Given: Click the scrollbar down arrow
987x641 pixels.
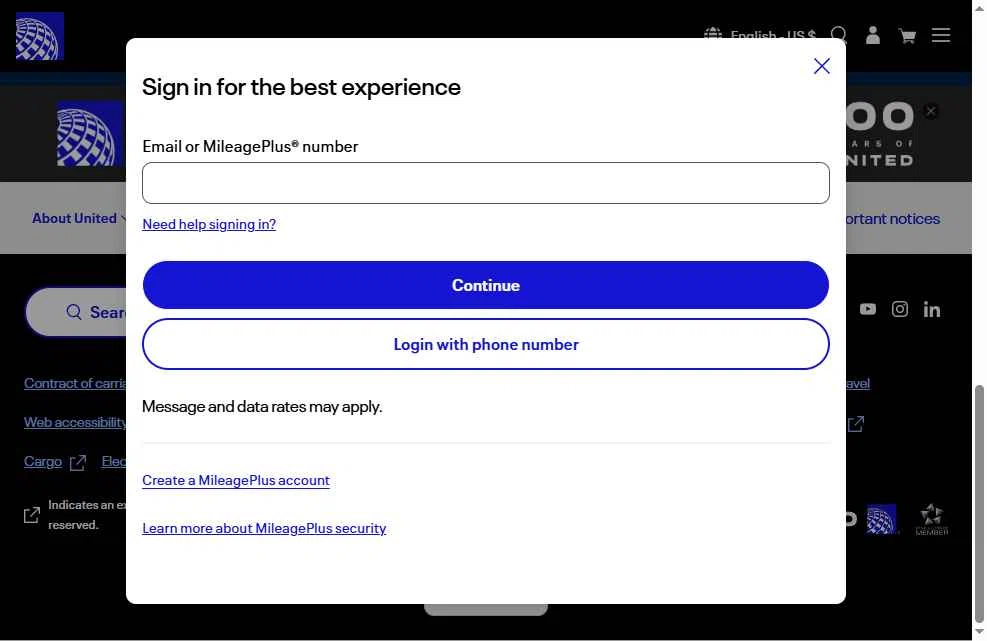Looking at the screenshot, I should [x=979, y=632].
